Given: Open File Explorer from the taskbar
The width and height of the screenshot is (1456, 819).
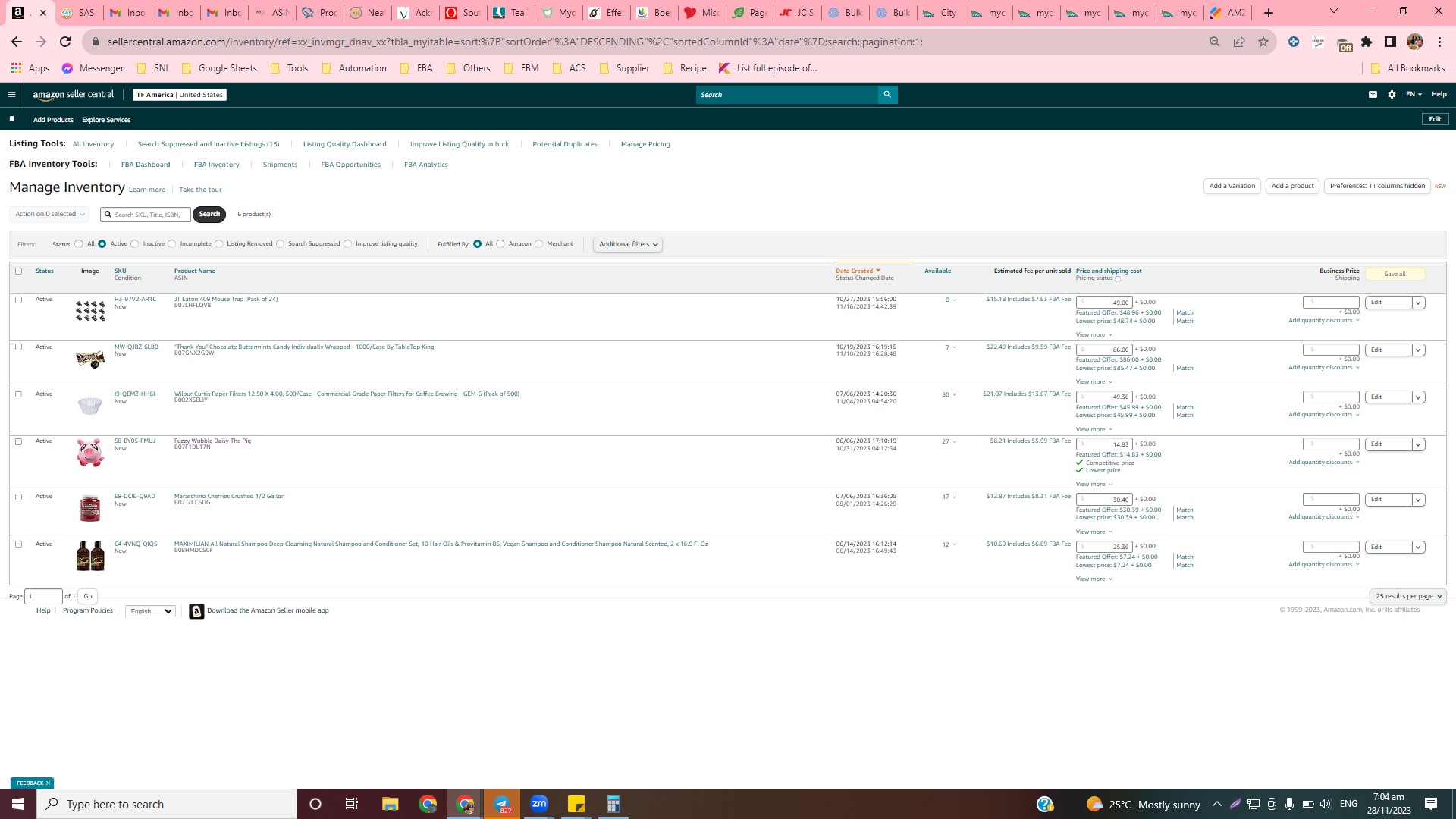Looking at the screenshot, I should [390, 804].
